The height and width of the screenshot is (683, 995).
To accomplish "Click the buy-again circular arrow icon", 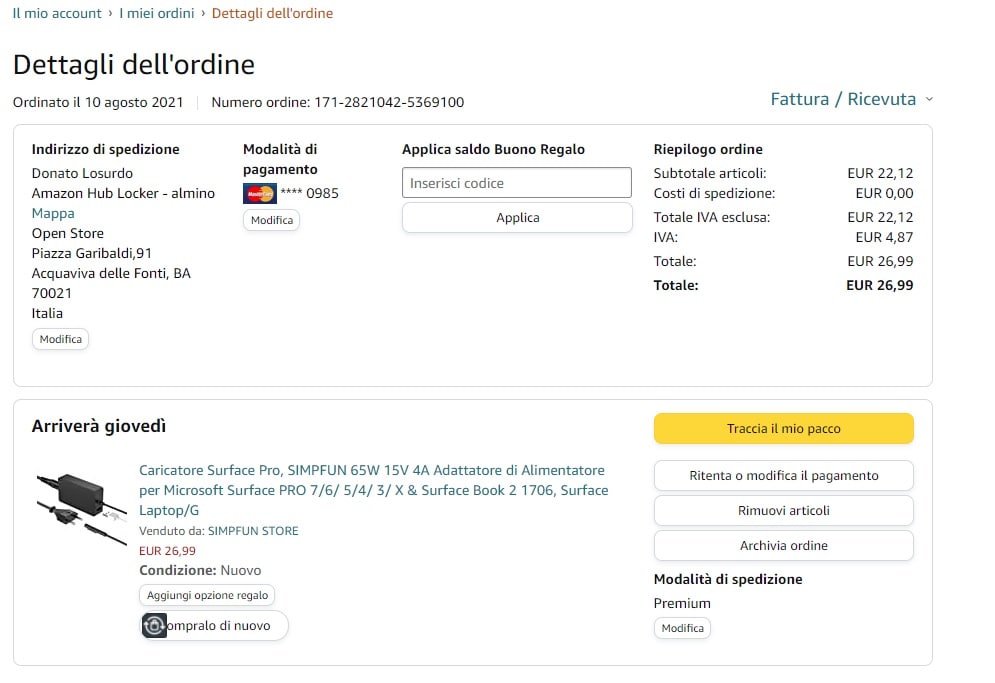I will (154, 626).
